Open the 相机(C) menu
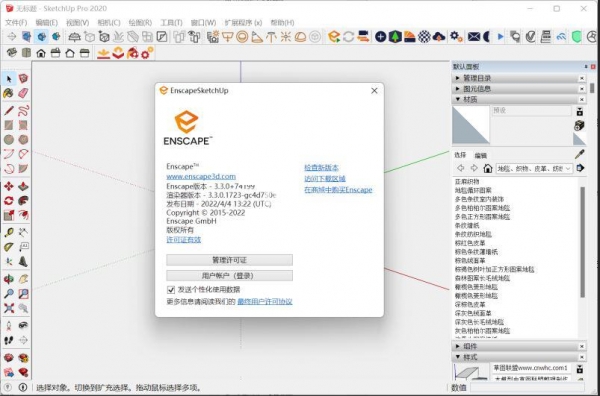Image resolution: width=600 pixels, height=396 pixels. [109, 23]
